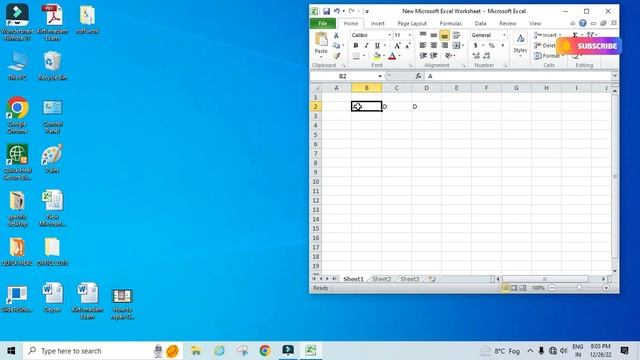This screenshot has width=640, height=360.
Task: Decrease cell indent
Action: (423, 56)
